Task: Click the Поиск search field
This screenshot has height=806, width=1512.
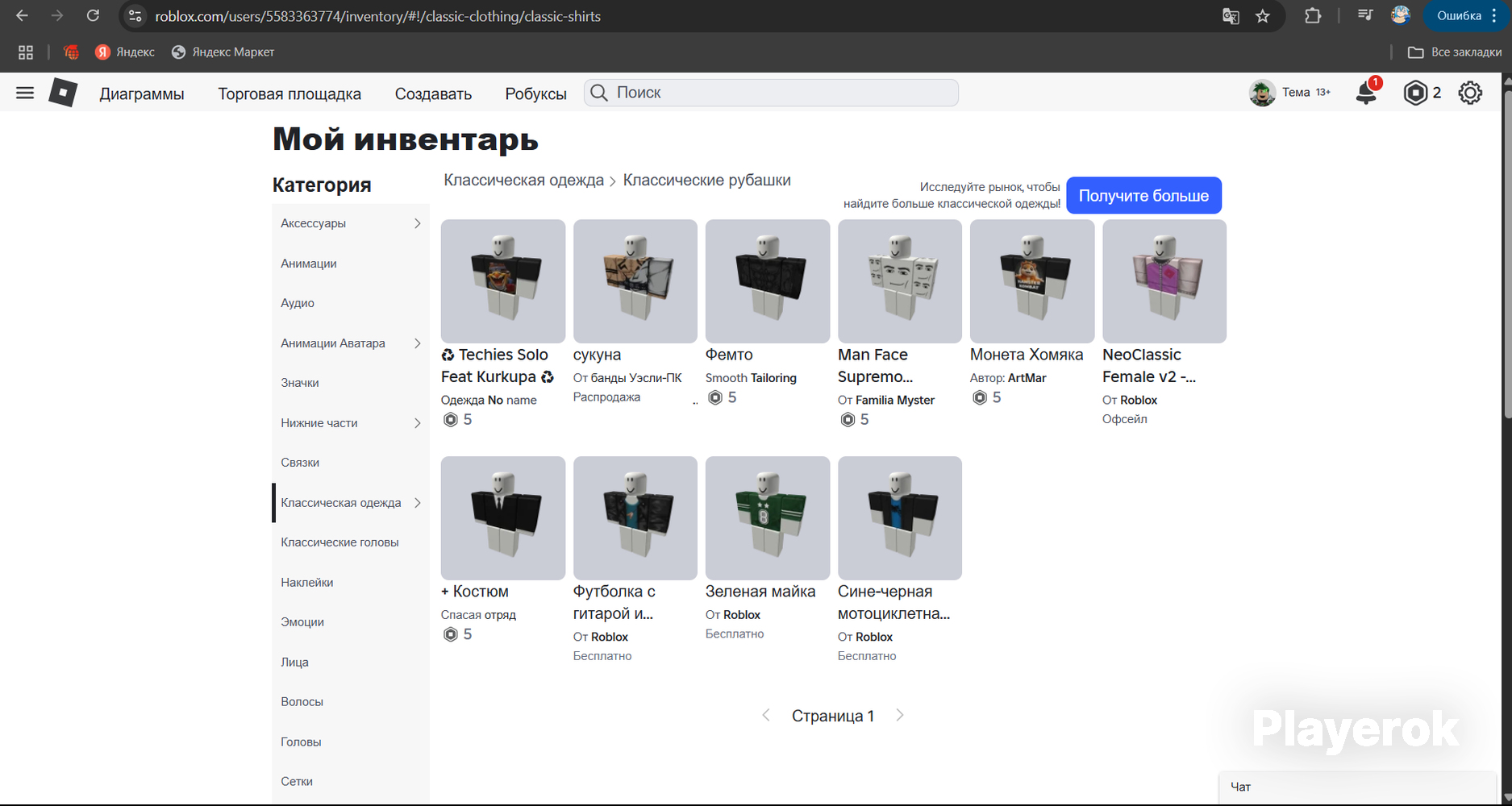Action: pyautogui.click(x=771, y=93)
